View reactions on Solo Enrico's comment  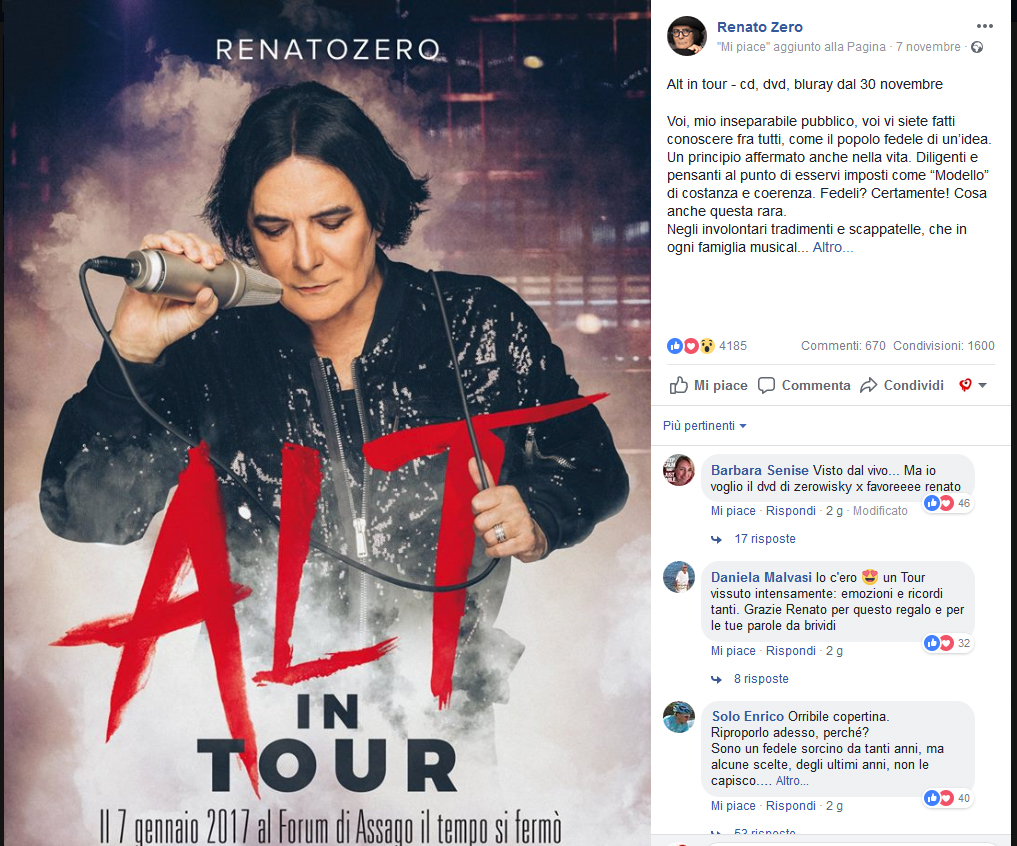tap(948, 798)
